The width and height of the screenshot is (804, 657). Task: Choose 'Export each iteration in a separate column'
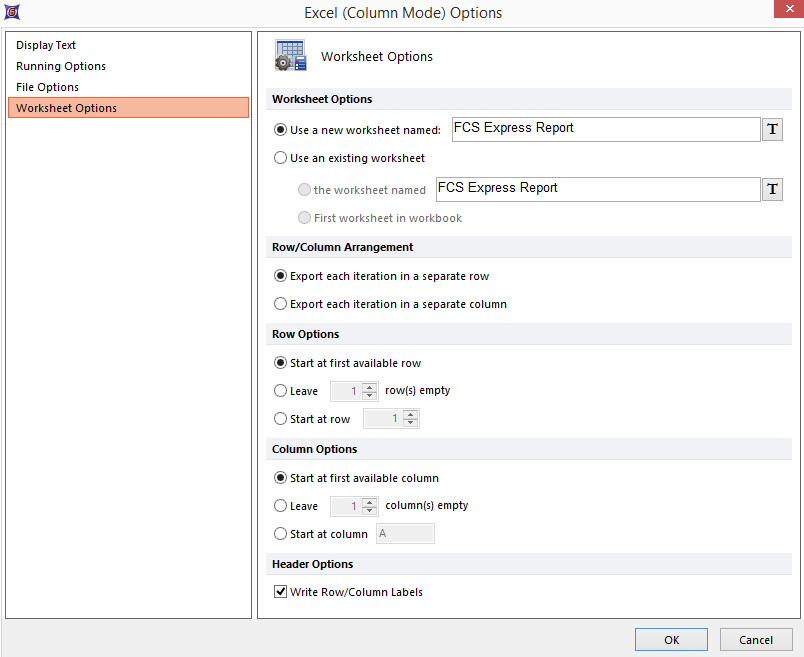point(281,304)
